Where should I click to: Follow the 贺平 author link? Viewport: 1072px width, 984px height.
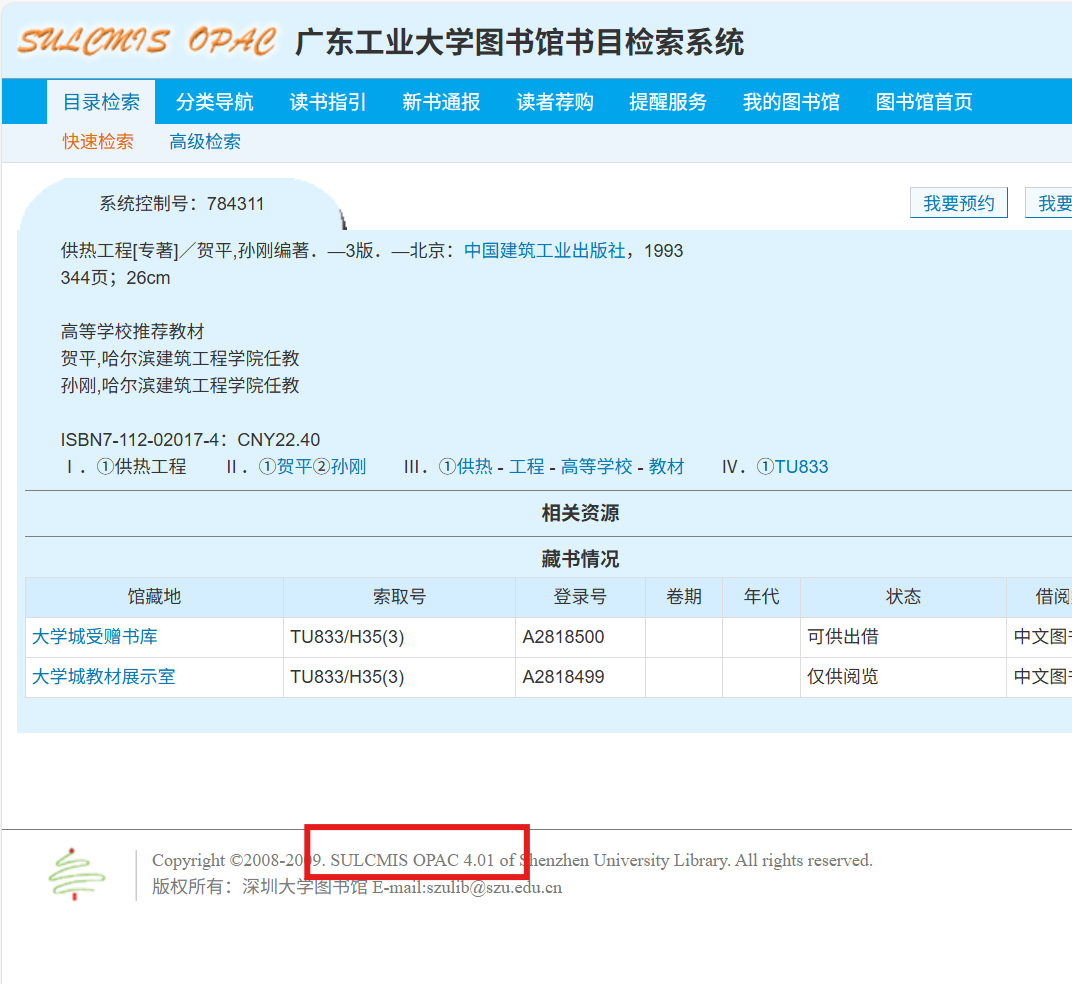(294, 467)
